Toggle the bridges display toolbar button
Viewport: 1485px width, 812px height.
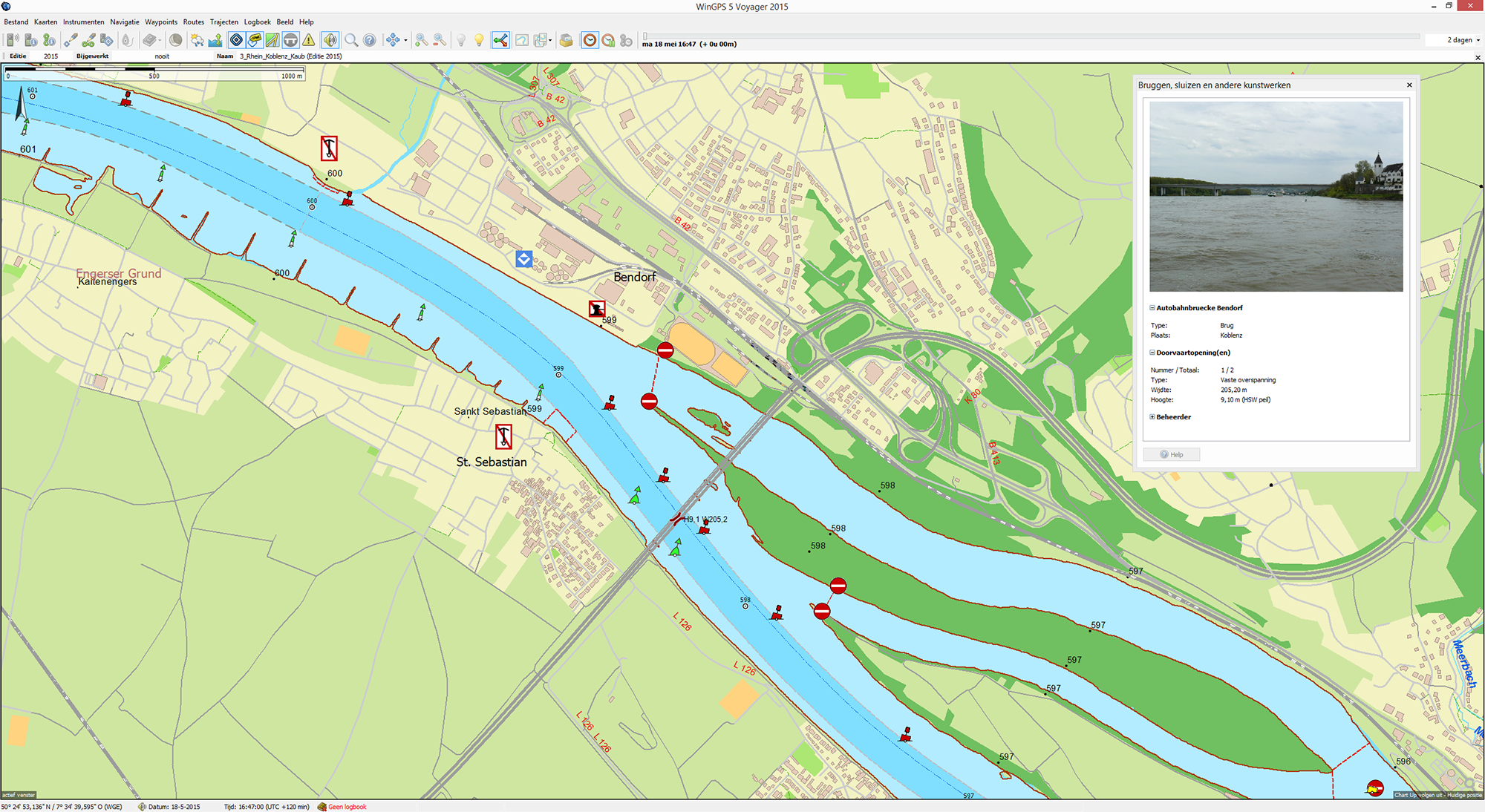(291, 40)
